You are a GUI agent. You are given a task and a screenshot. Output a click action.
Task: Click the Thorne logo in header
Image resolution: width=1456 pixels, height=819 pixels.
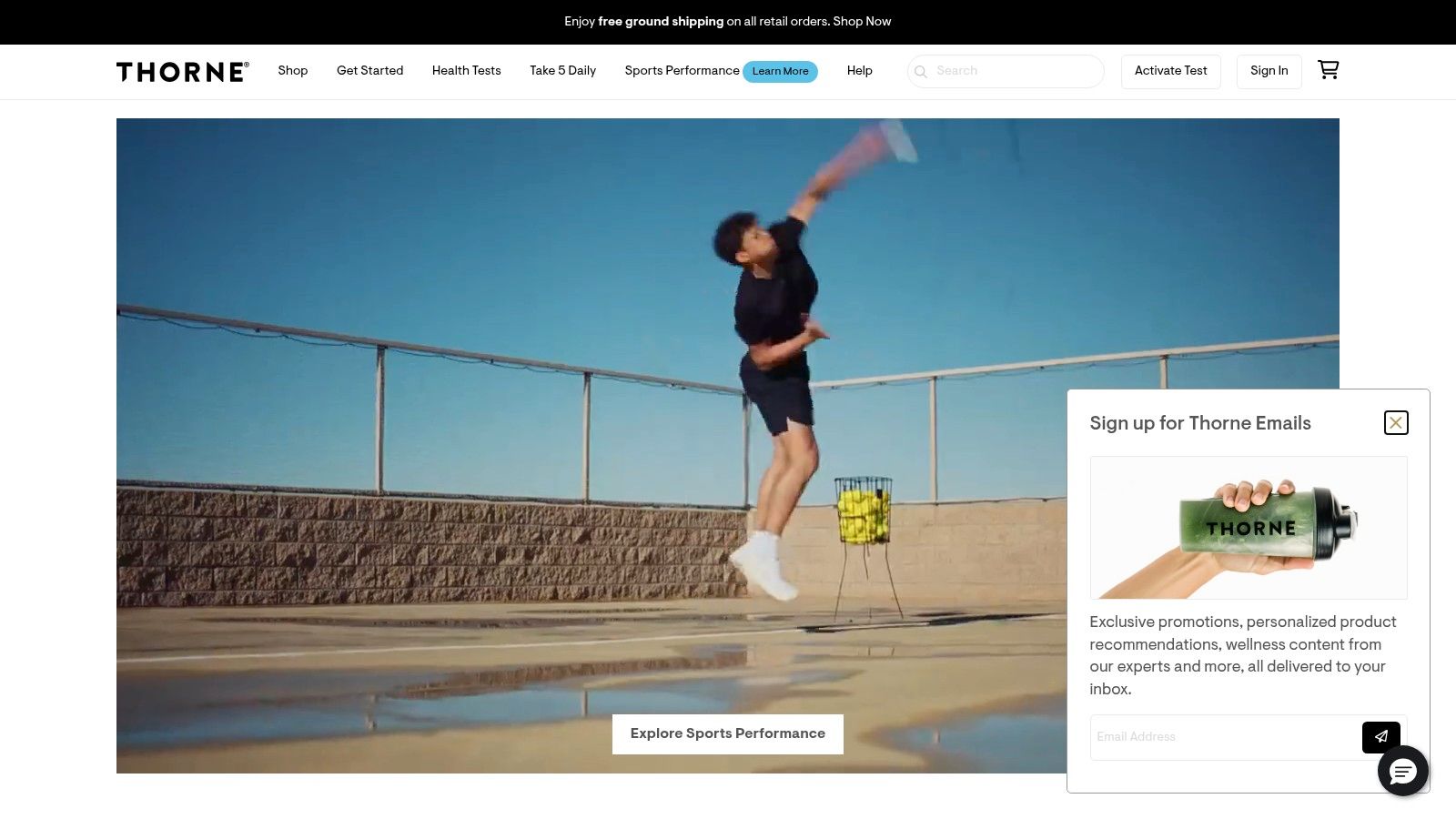point(182,72)
